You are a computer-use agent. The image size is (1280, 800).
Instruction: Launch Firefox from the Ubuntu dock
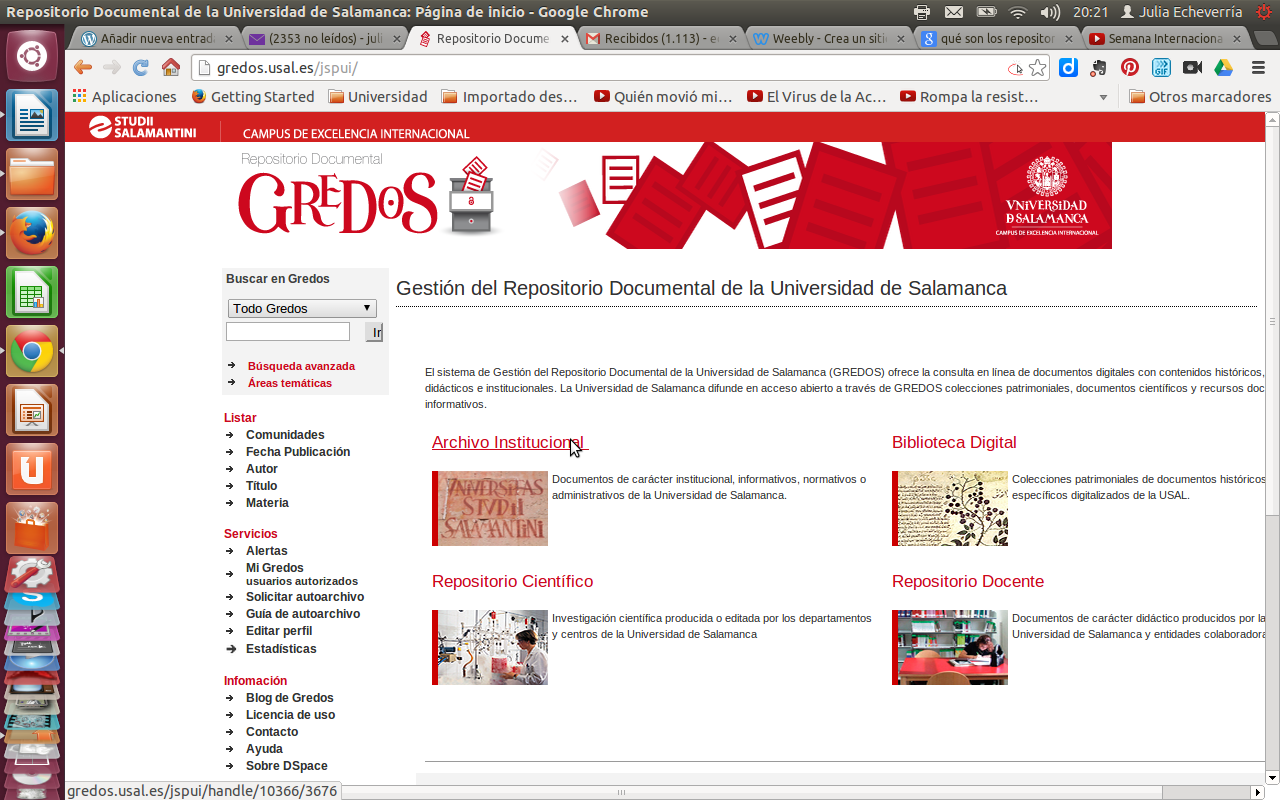[32, 233]
